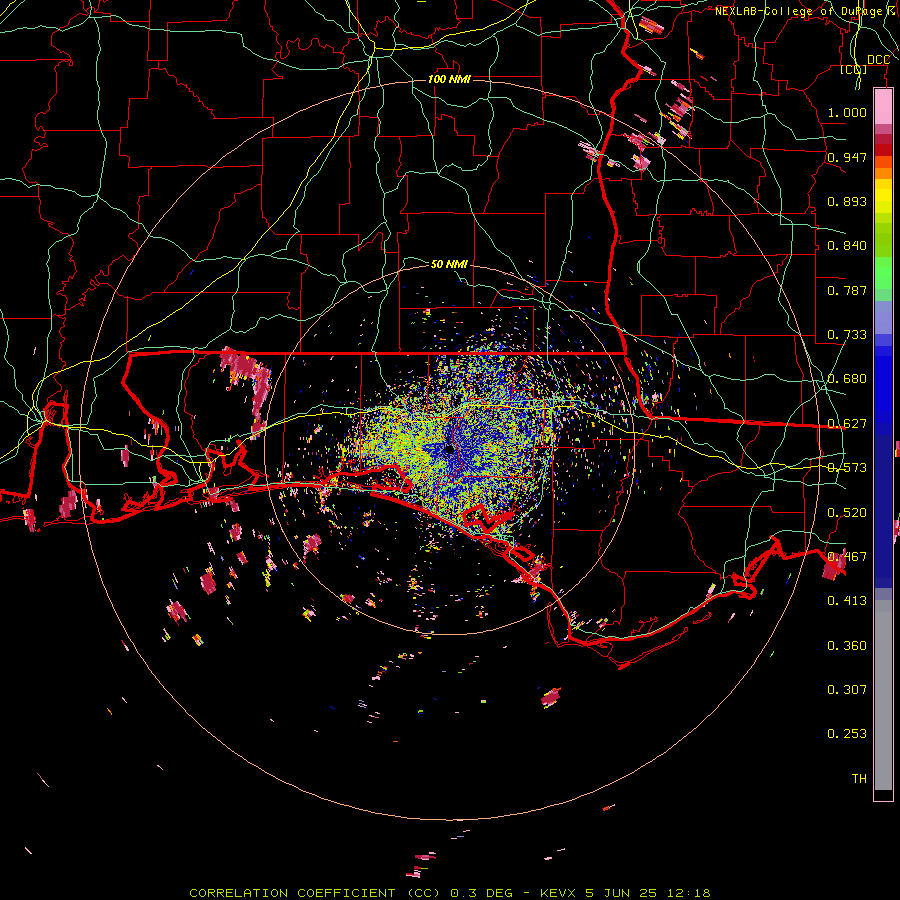This screenshot has width=900, height=900.
Task: Click the 0.573 color scale value
Action: point(847,468)
